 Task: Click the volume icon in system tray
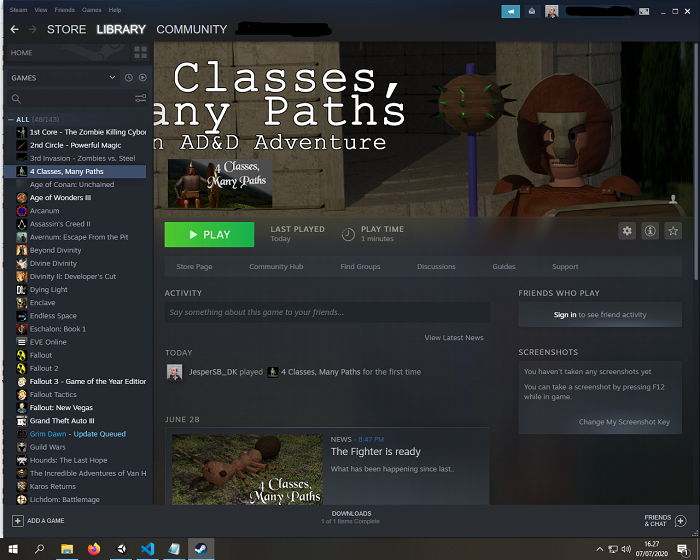coord(626,549)
